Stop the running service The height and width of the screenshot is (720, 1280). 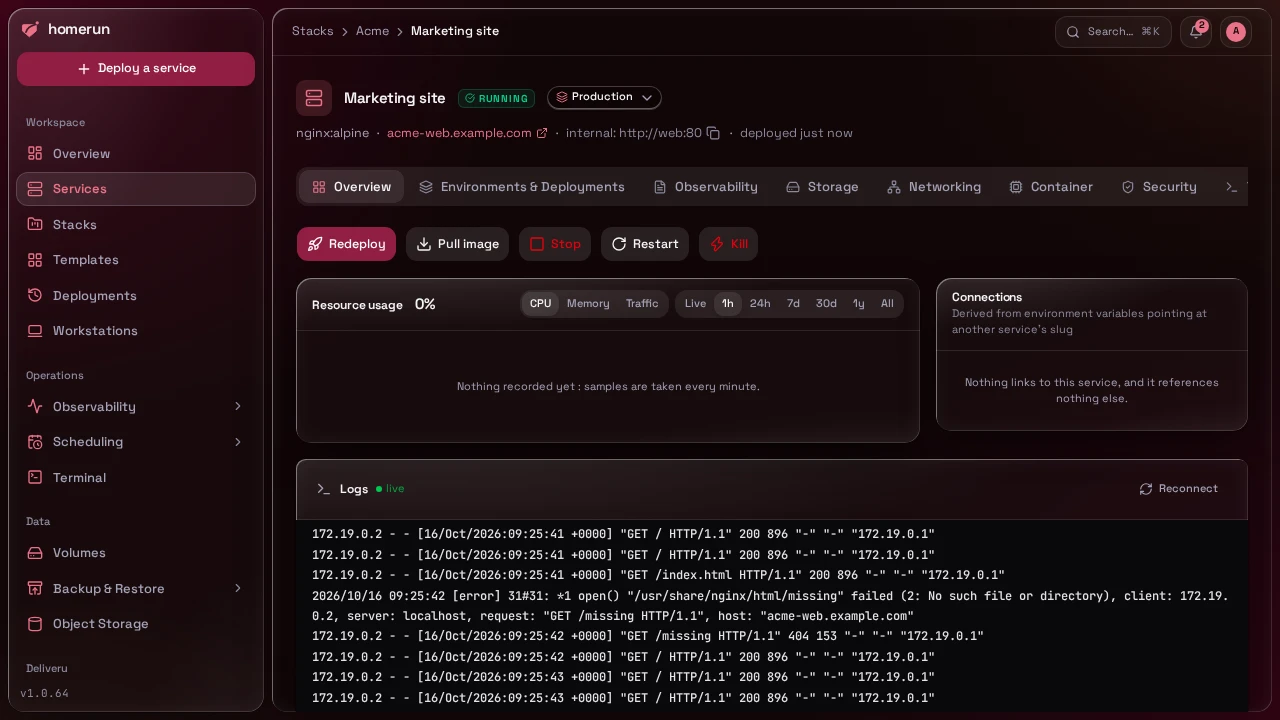pyautogui.click(x=555, y=244)
